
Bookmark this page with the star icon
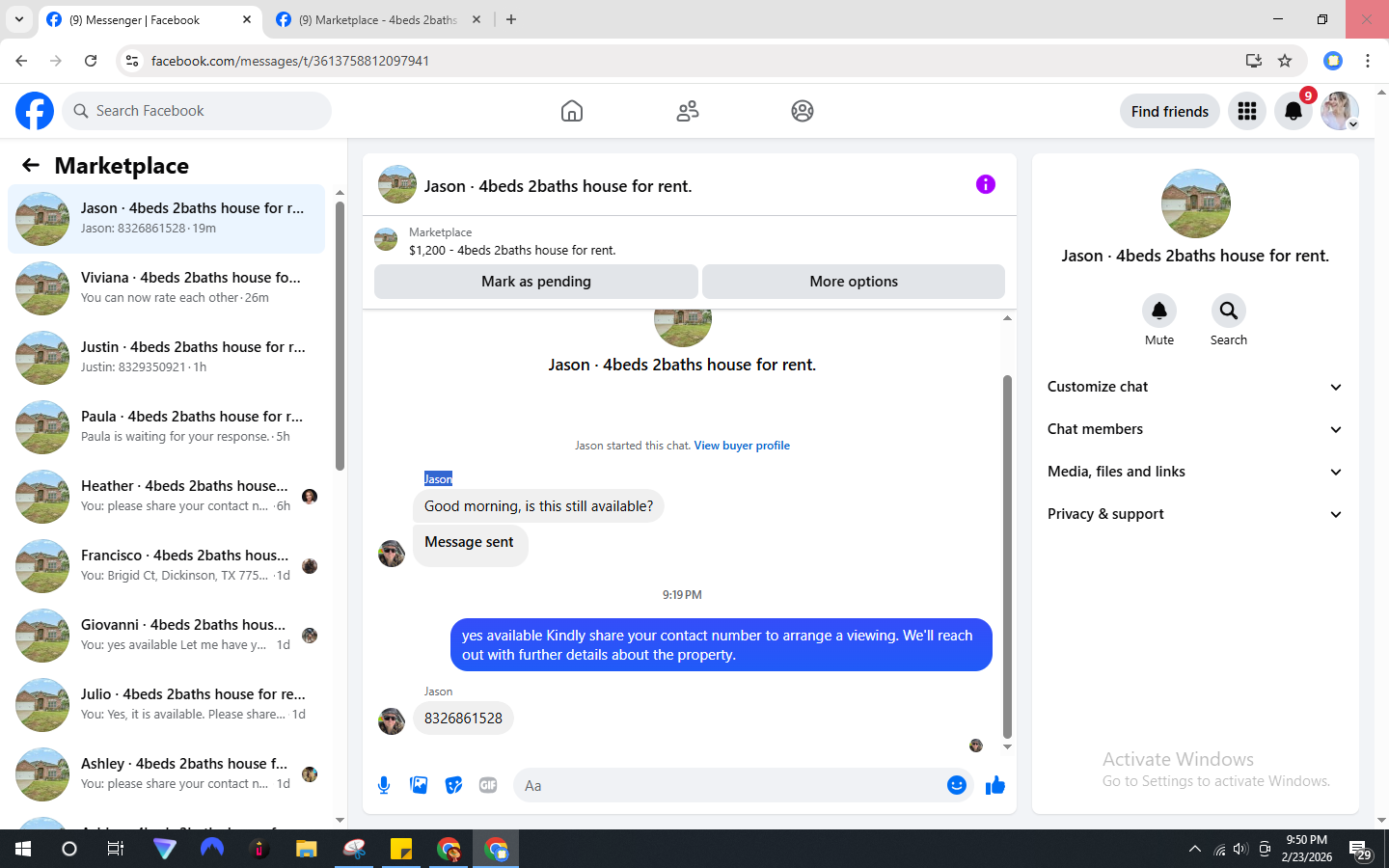pyautogui.click(x=1285, y=61)
